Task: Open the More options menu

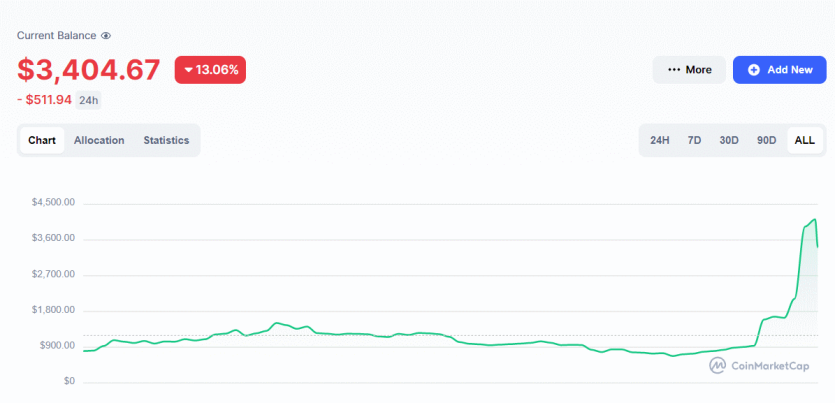Action: tap(689, 70)
